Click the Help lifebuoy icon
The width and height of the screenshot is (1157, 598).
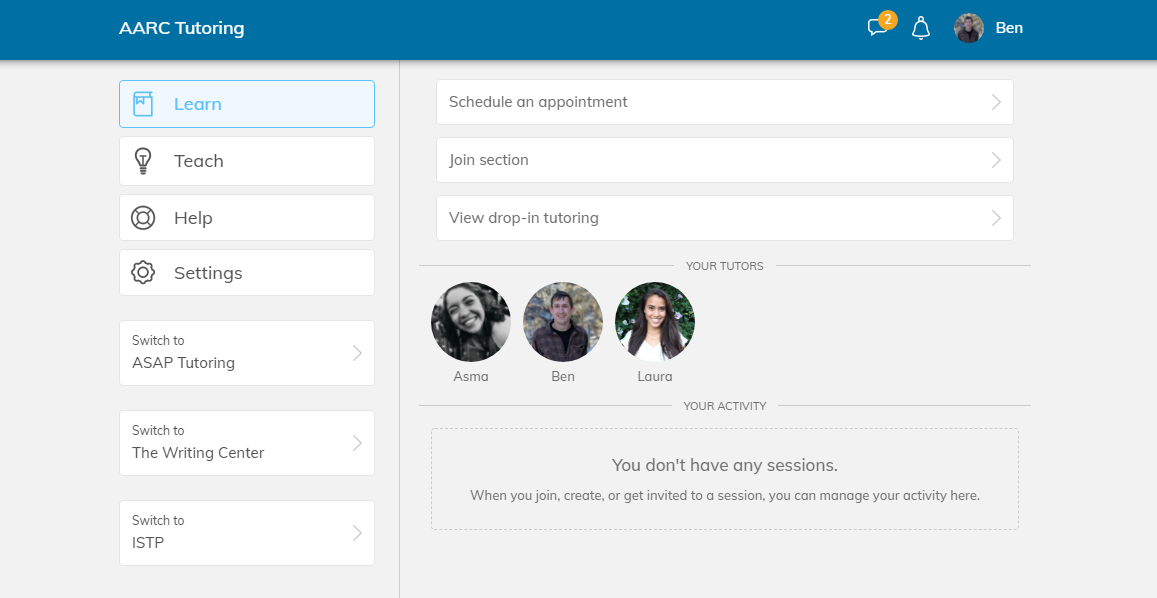143,218
